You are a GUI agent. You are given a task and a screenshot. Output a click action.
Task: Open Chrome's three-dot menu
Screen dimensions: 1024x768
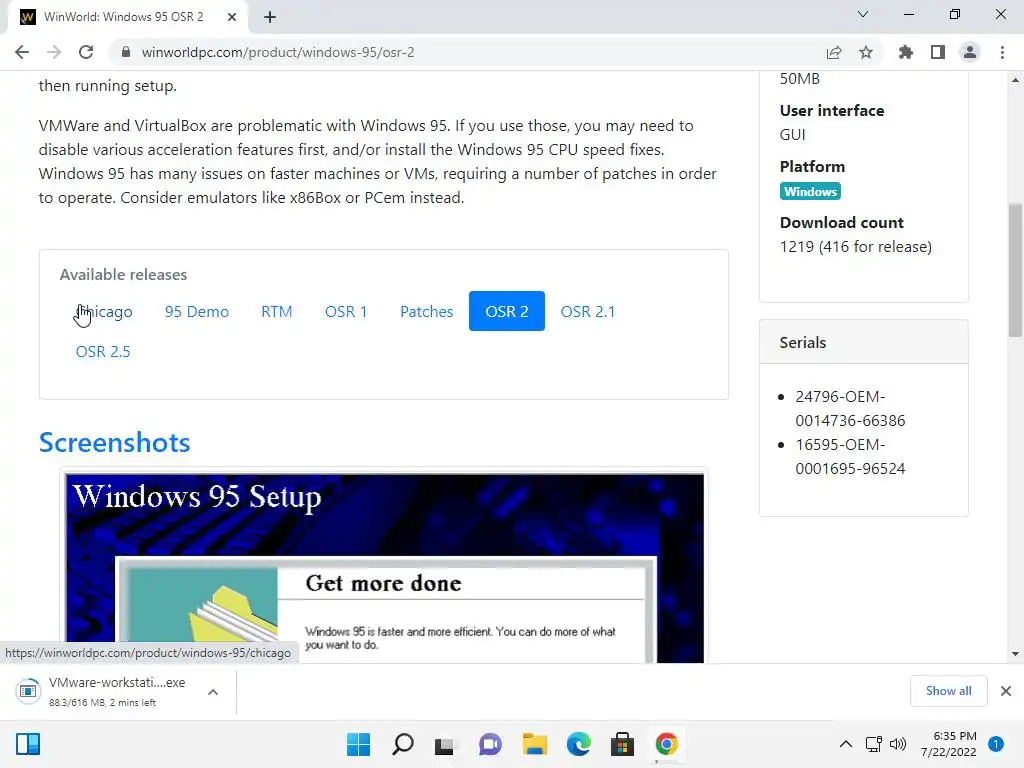[x=1002, y=52]
